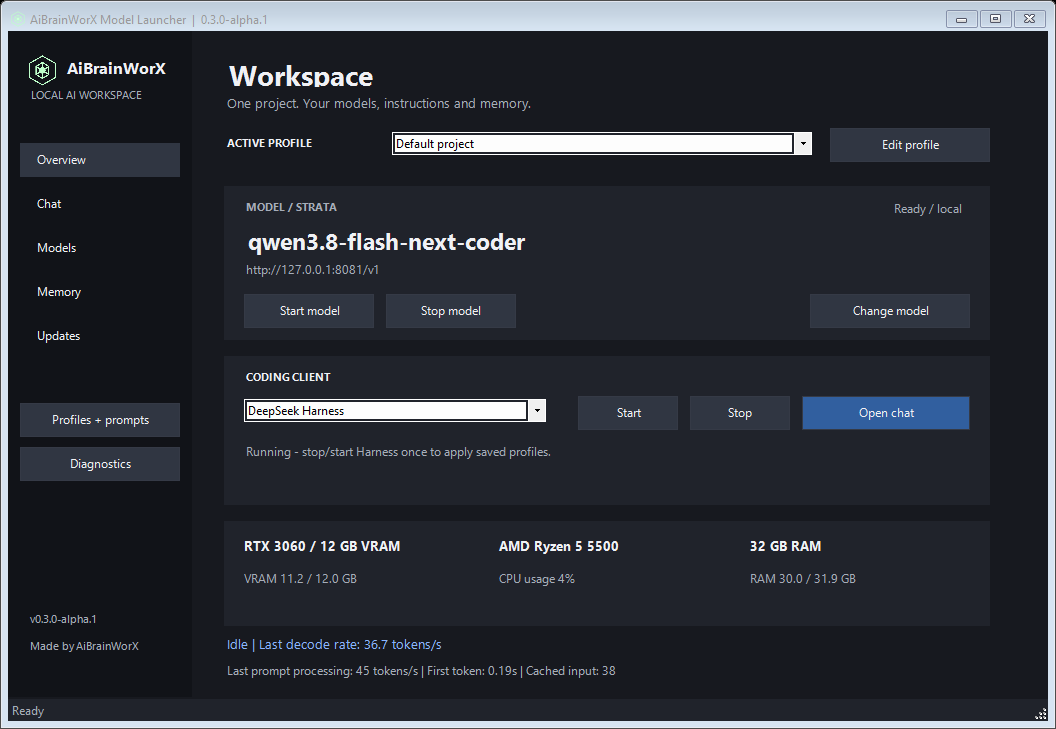Click the Running harness status message
The height and width of the screenshot is (729, 1056).
point(398,451)
